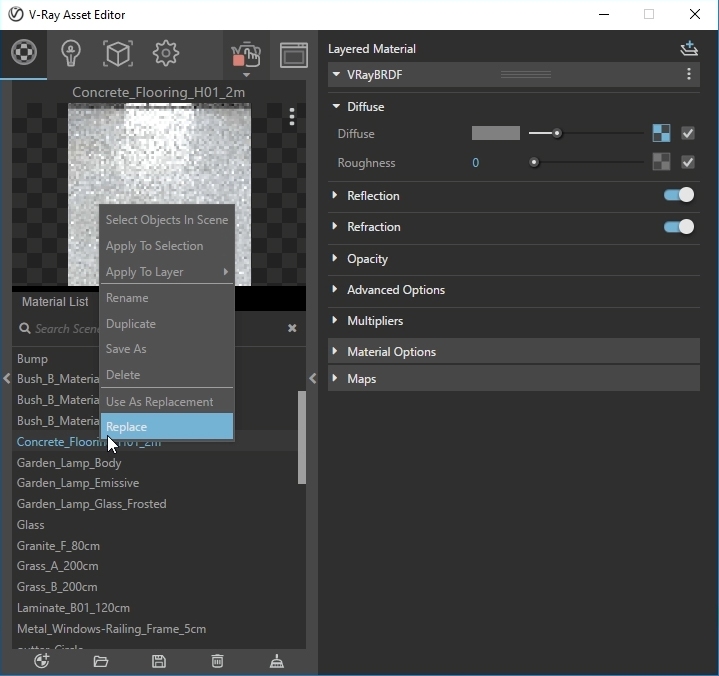Collapse the Diffuse section
The width and height of the screenshot is (719, 676).
tap(336, 107)
